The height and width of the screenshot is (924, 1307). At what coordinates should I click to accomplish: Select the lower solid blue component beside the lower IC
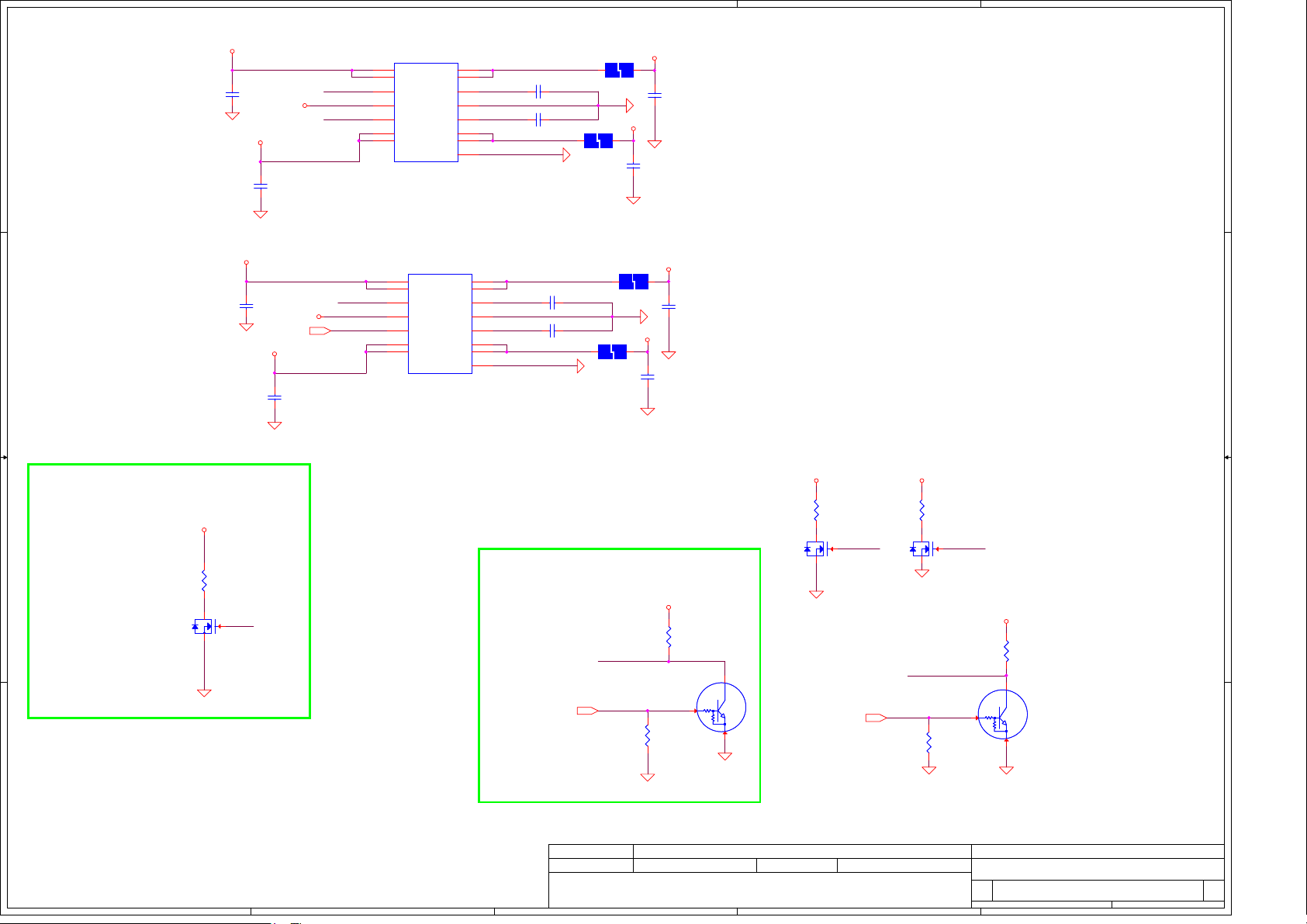(612, 352)
